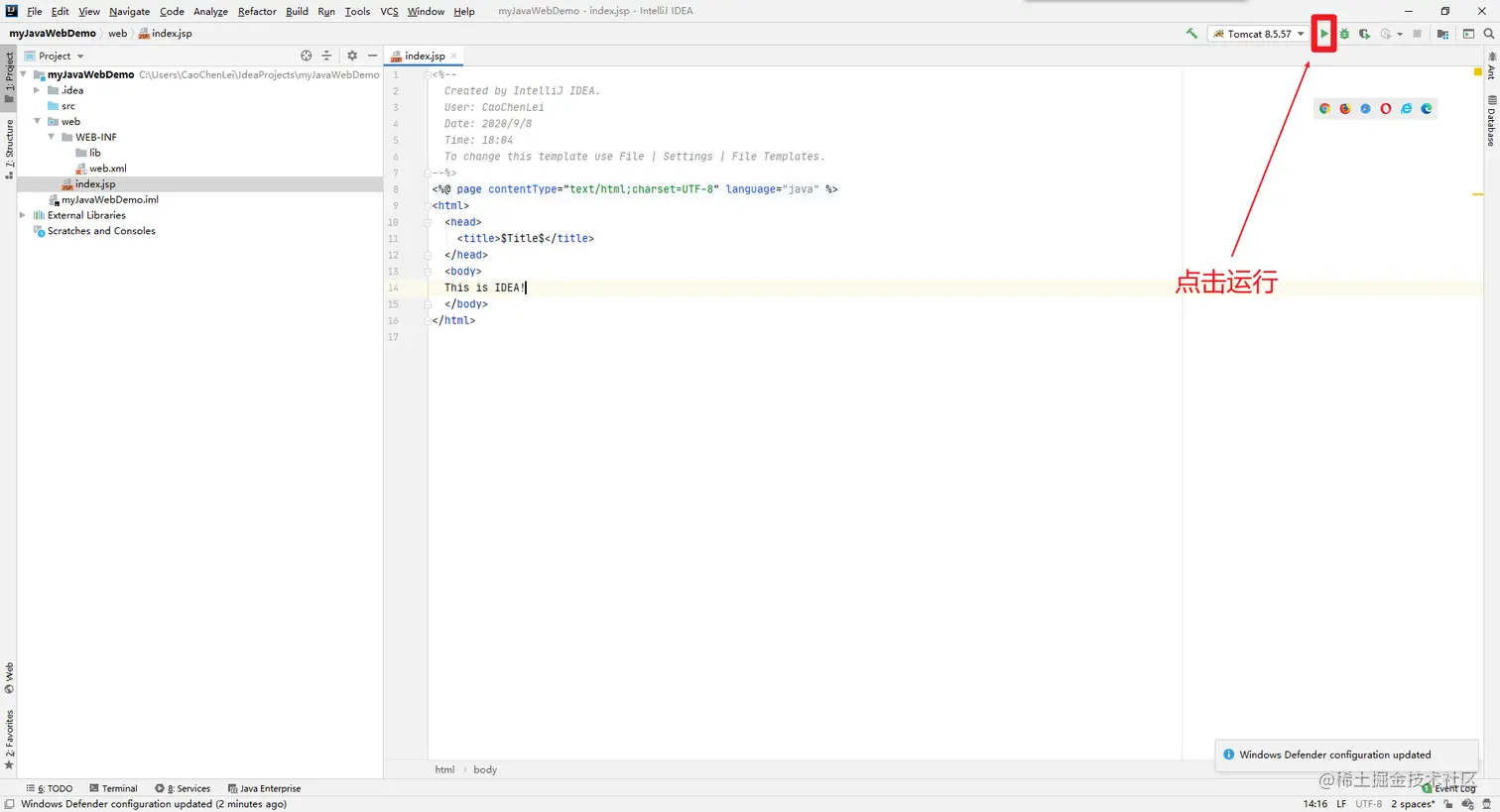Click tool windows quick access corner icon
Image resolution: width=1500 pixels, height=812 pixels.
(9, 804)
